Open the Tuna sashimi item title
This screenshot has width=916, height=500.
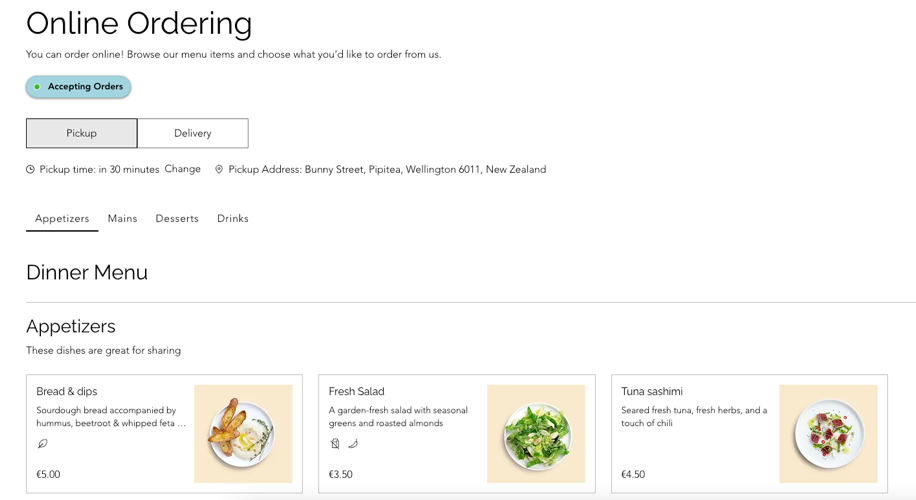click(x=652, y=391)
